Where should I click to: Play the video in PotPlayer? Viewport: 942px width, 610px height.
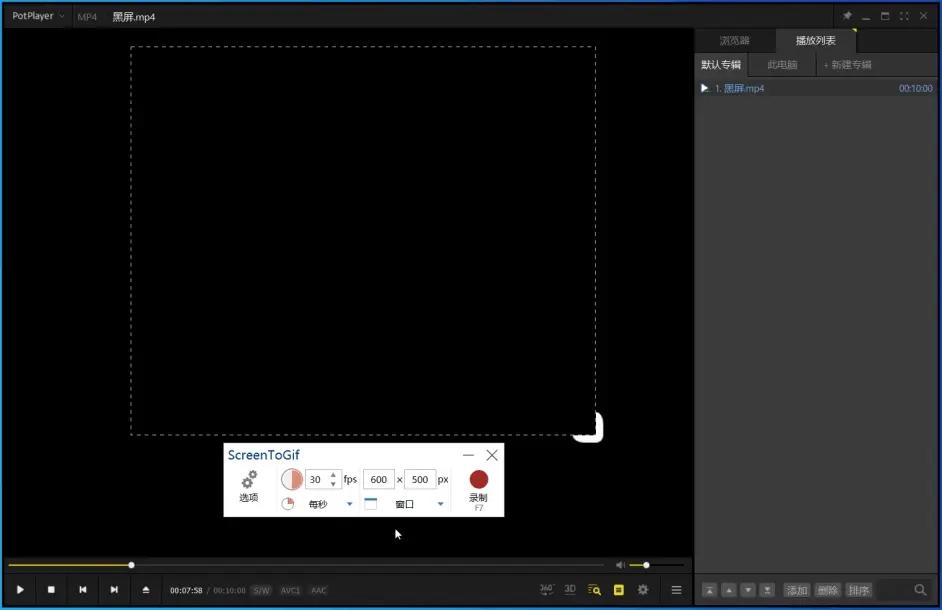coord(20,590)
